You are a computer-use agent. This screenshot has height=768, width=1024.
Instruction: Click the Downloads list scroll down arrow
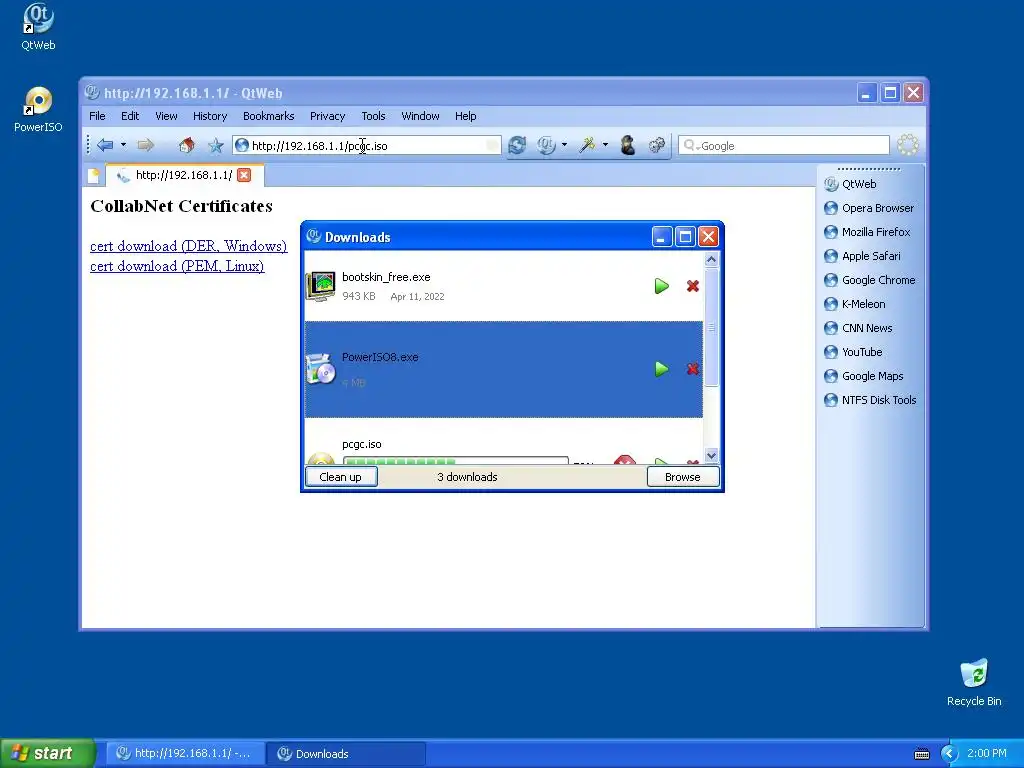pyautogui.click(x=711, y=455)
